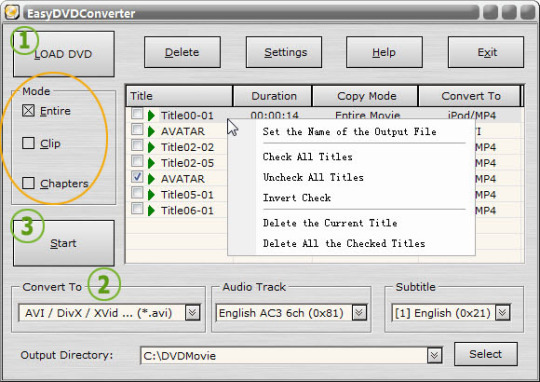Tick the checkbox for Title00-01

(x=137, y=114)
